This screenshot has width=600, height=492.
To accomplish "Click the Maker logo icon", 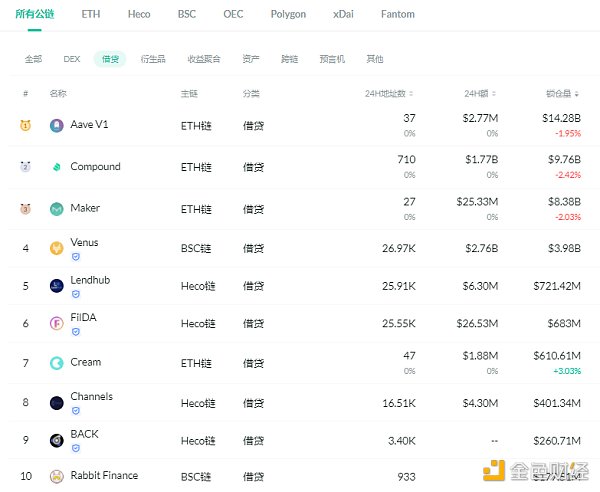I will [56, 209].
